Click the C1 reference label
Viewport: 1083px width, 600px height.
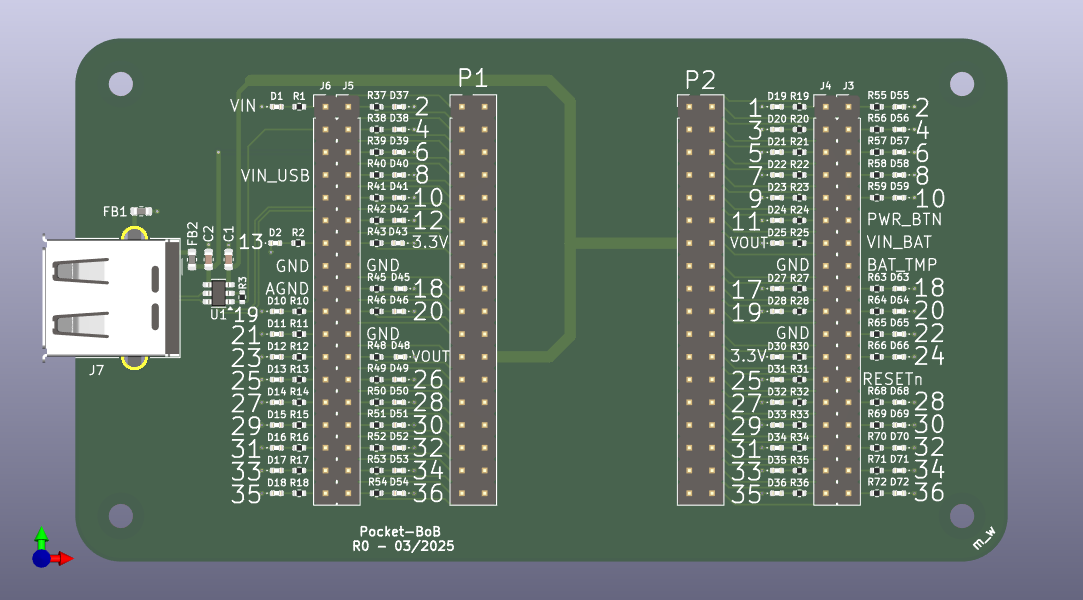(x=229, y=234)
